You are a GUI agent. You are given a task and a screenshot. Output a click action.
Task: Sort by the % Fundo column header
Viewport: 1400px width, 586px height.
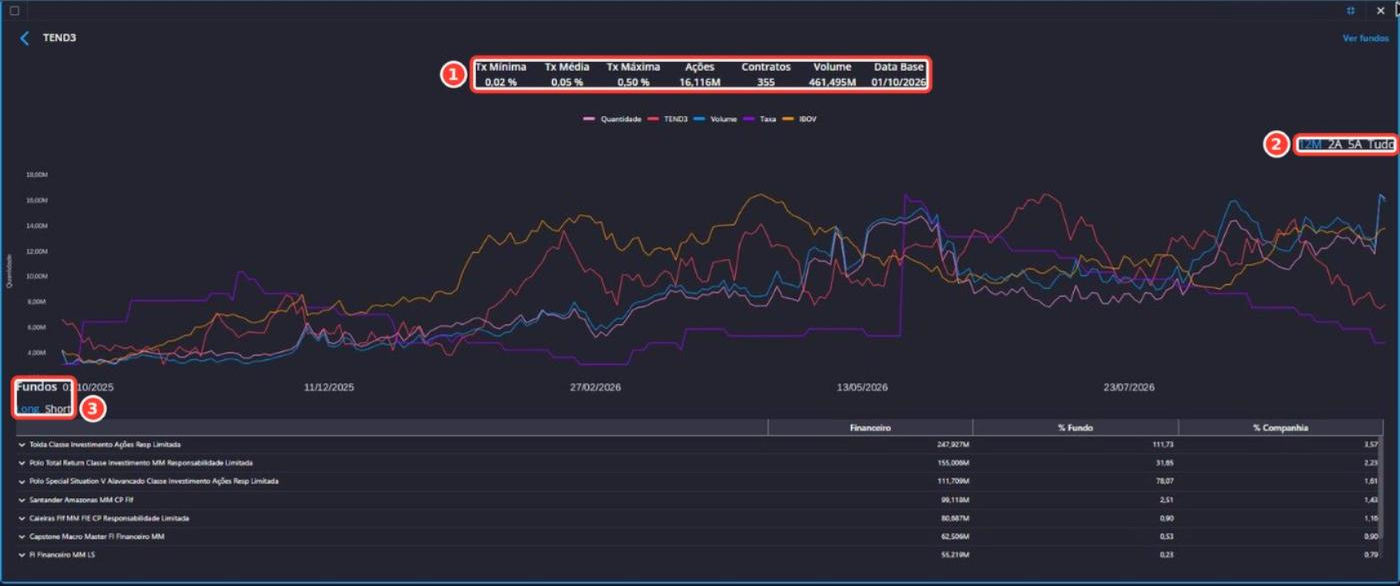1075,427
